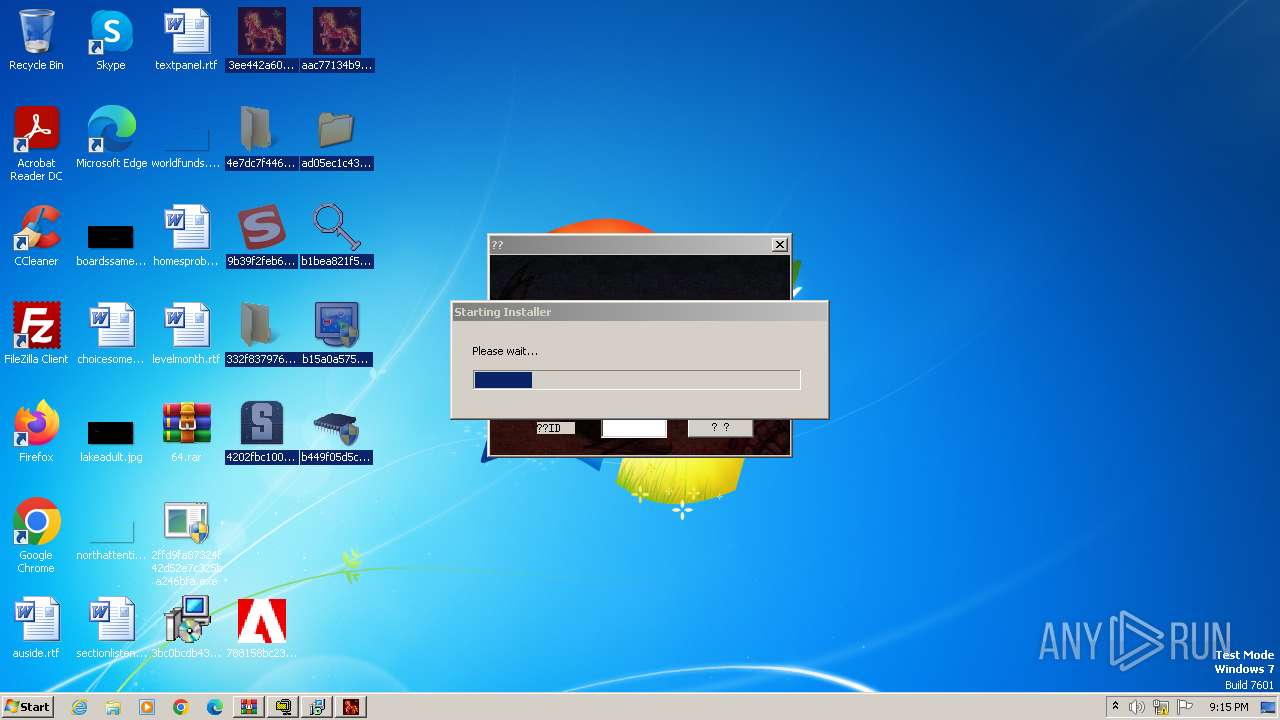
Task: Switch to the monitor-icon taskbar window
Action: 283,707
